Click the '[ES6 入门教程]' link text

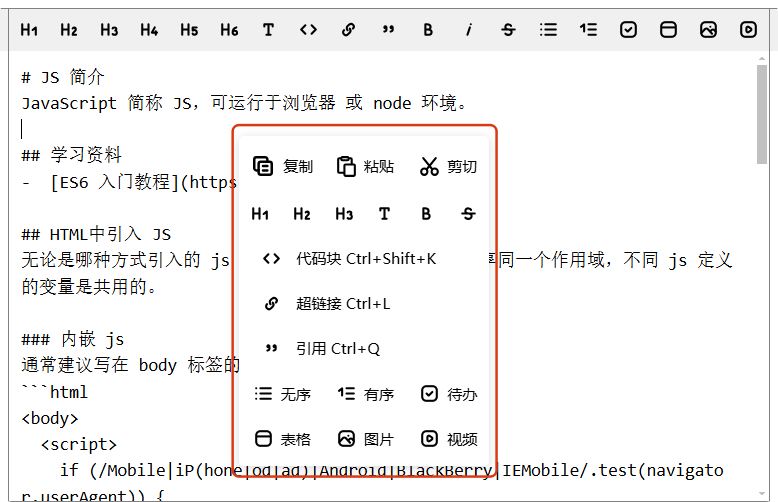[115, 182]
